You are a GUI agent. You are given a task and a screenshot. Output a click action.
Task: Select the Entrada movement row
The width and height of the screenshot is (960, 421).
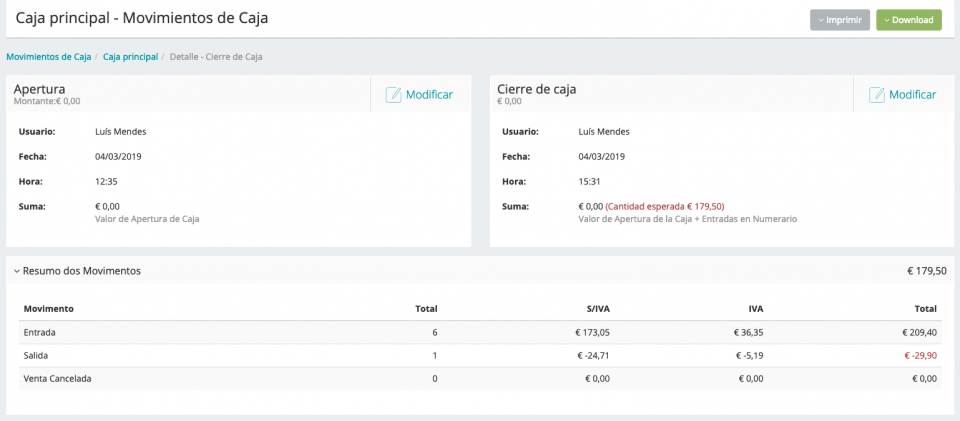[40, 332]
